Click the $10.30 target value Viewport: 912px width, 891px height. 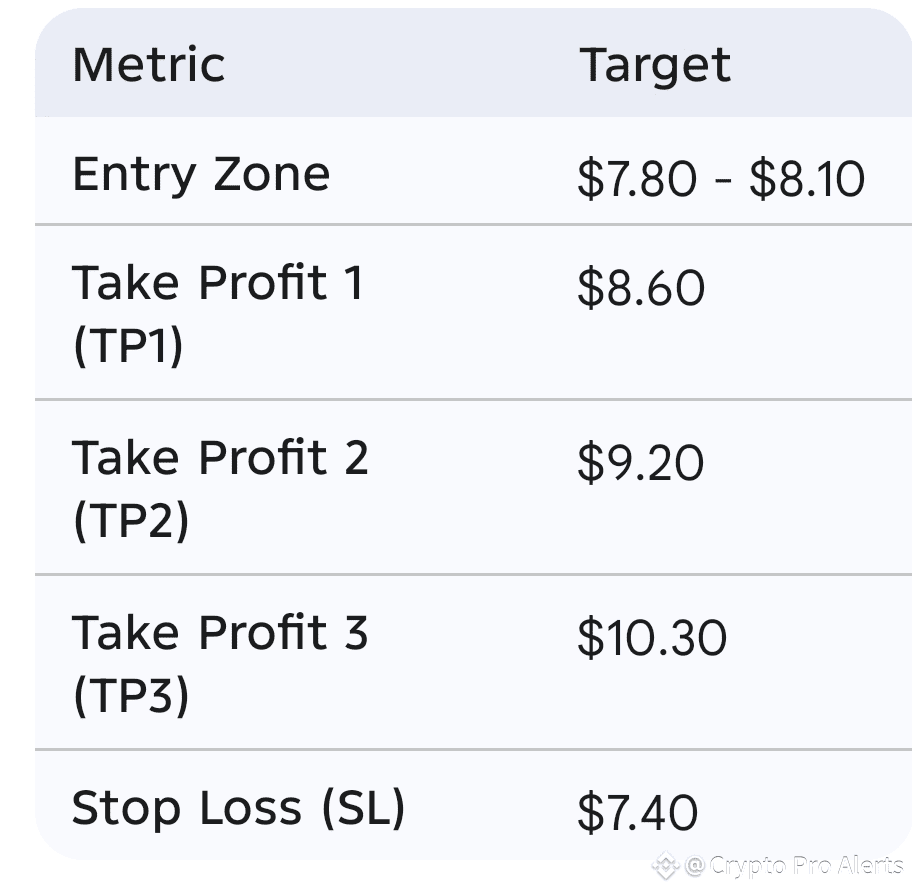(651, 639)
